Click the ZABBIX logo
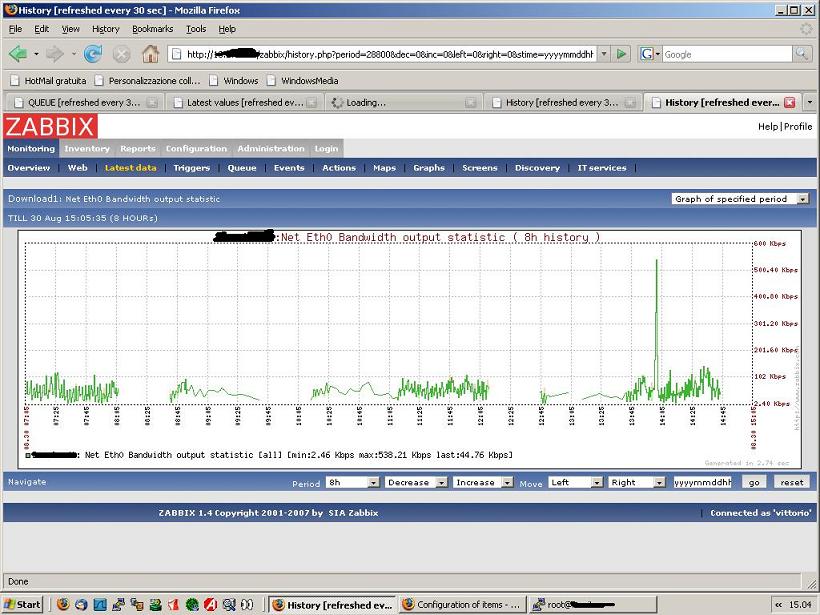The image size is (820, 615). tap(50, 126)
